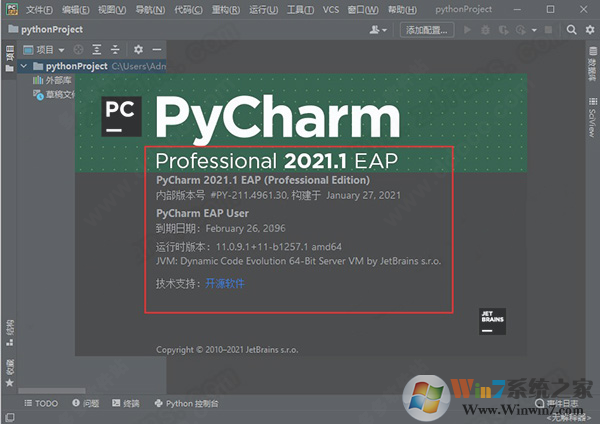This screenshot has width=600, height=424.
Task: Select the 草稿文件 tree item
Action: 54,95
